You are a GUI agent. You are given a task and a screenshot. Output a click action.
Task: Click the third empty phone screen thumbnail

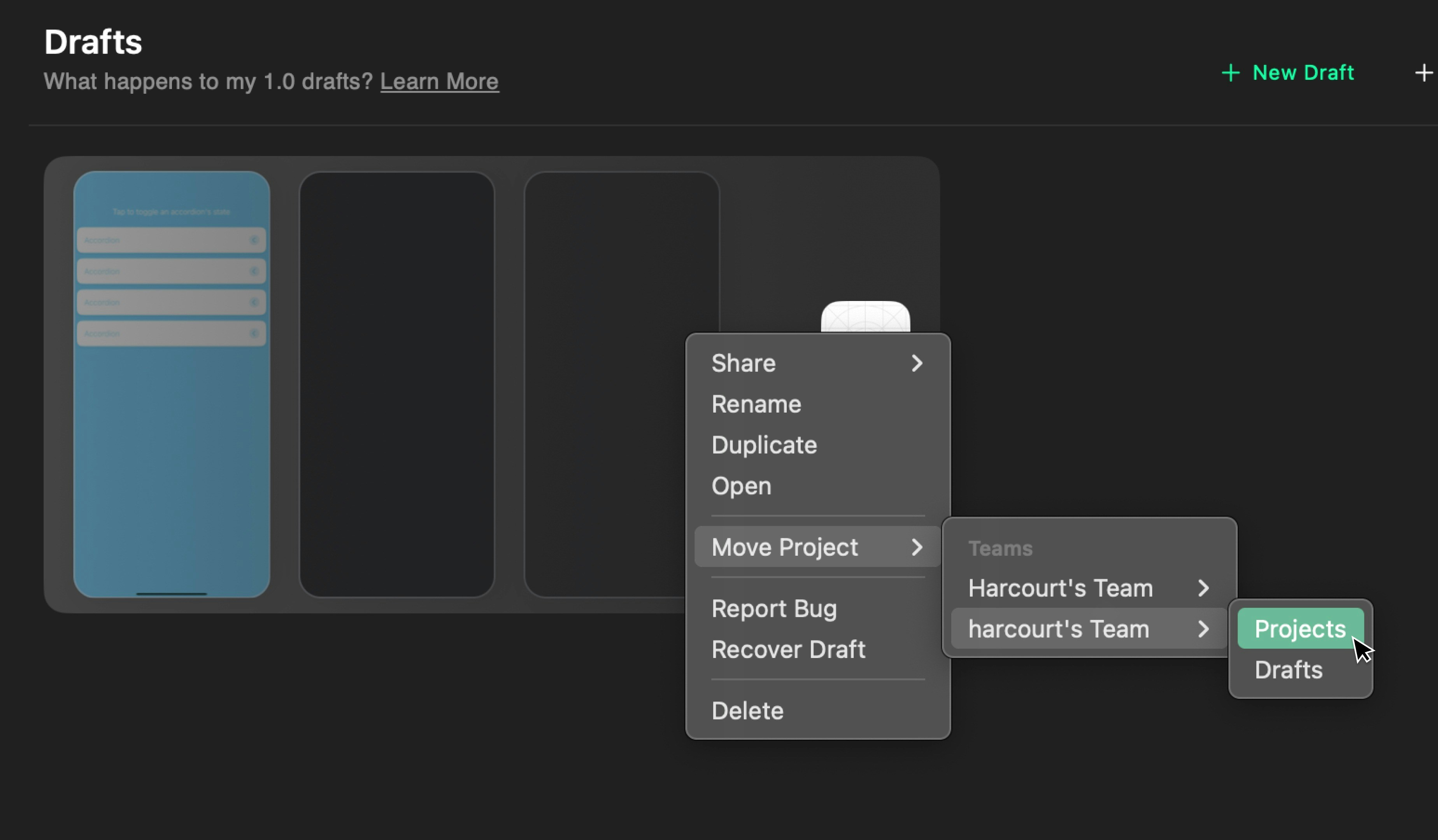[605, 384]
